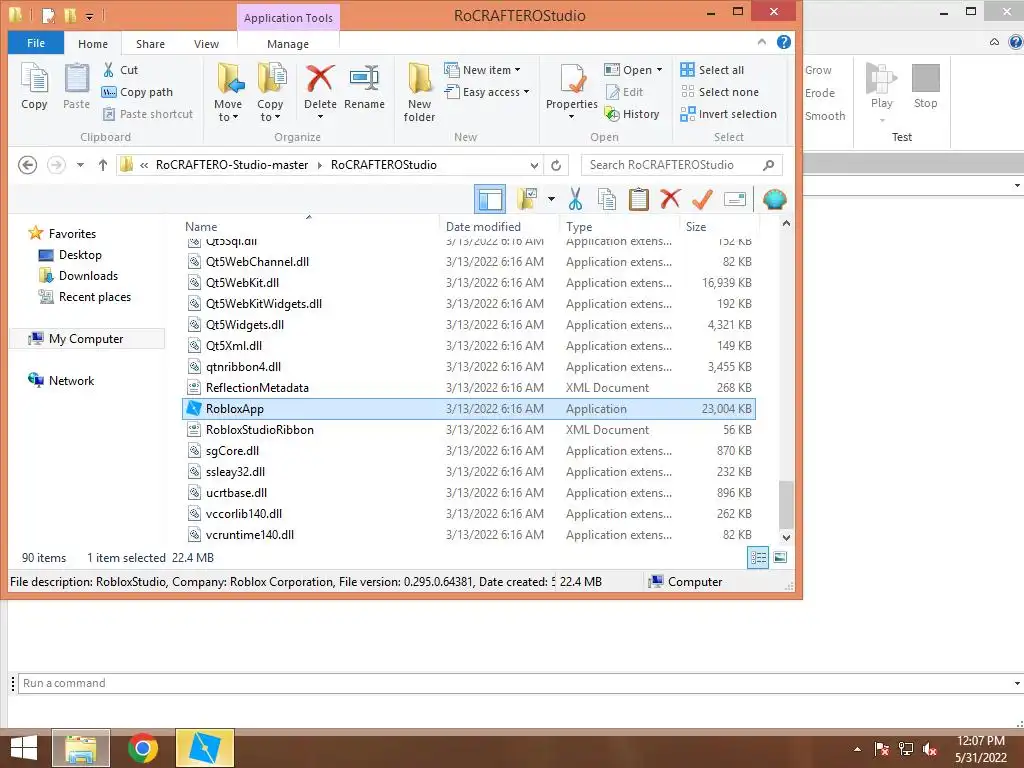Select the RobloxApp application file
The image size is (1024, 768).
468,409
